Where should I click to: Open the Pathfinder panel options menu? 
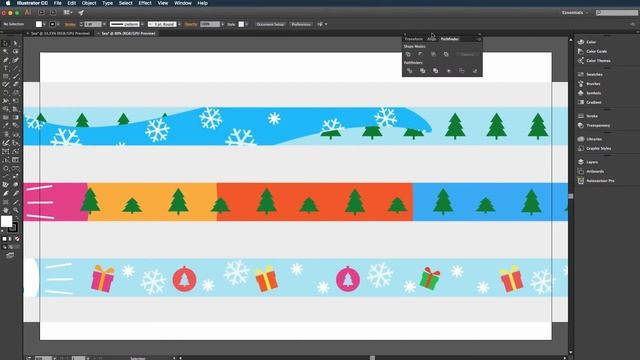478,39
